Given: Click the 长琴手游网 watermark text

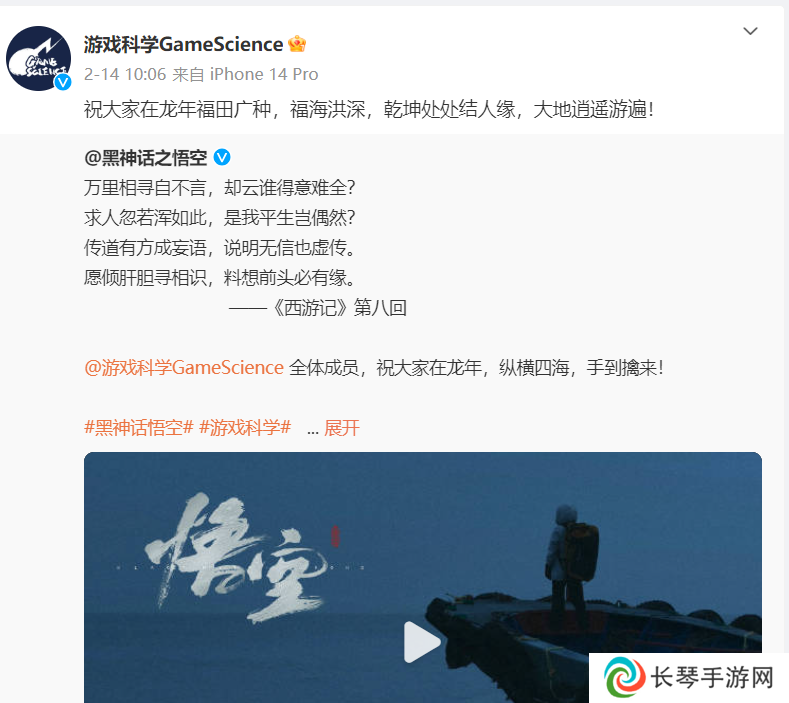Looking at the screenshot, I should coord(712,677).
